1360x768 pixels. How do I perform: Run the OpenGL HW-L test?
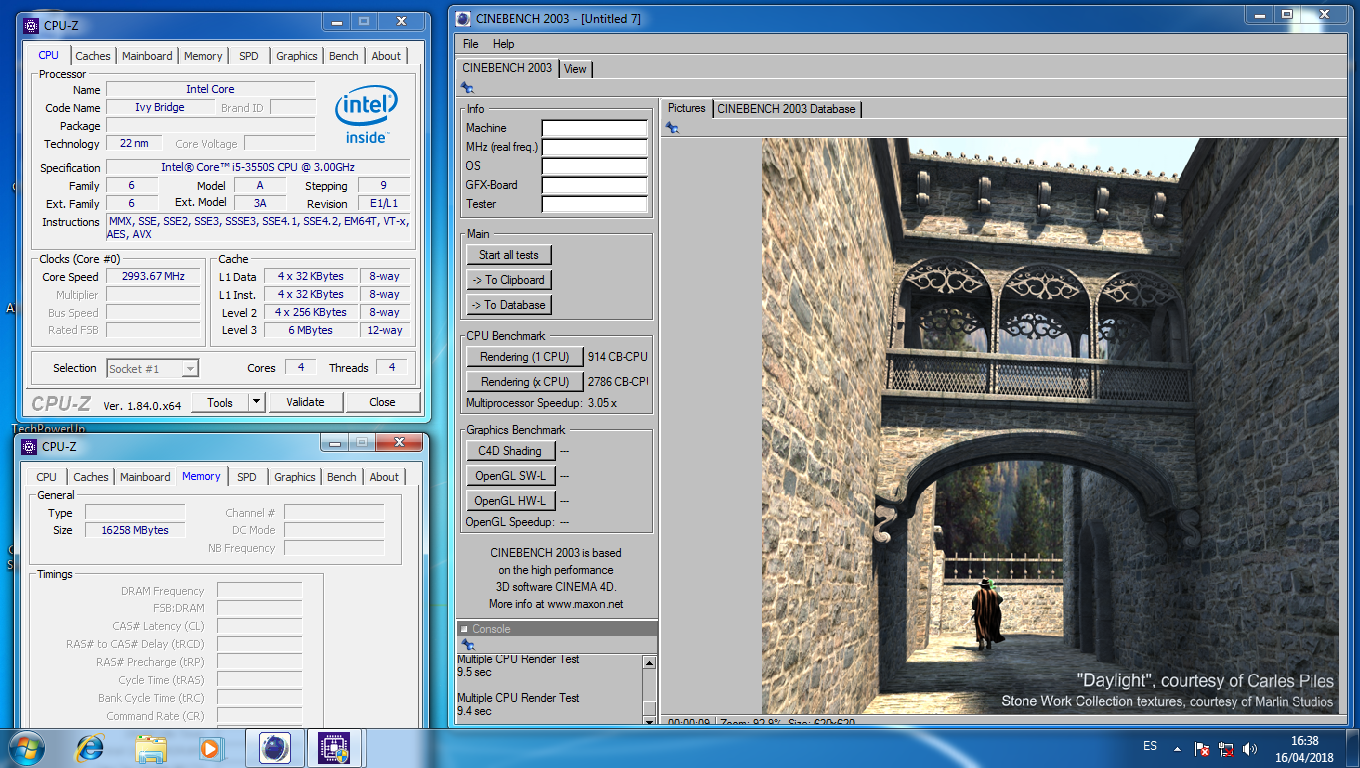coord(509,501)
